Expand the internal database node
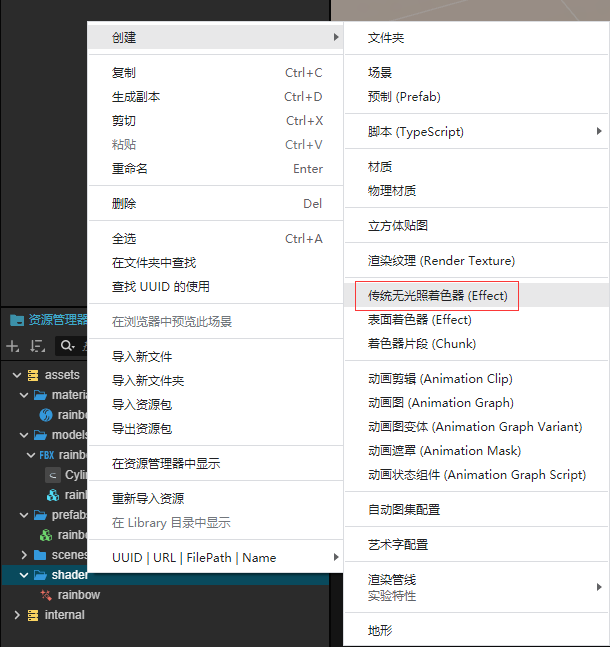This screenshot has width=610, height=647. (x=17, y=615)
